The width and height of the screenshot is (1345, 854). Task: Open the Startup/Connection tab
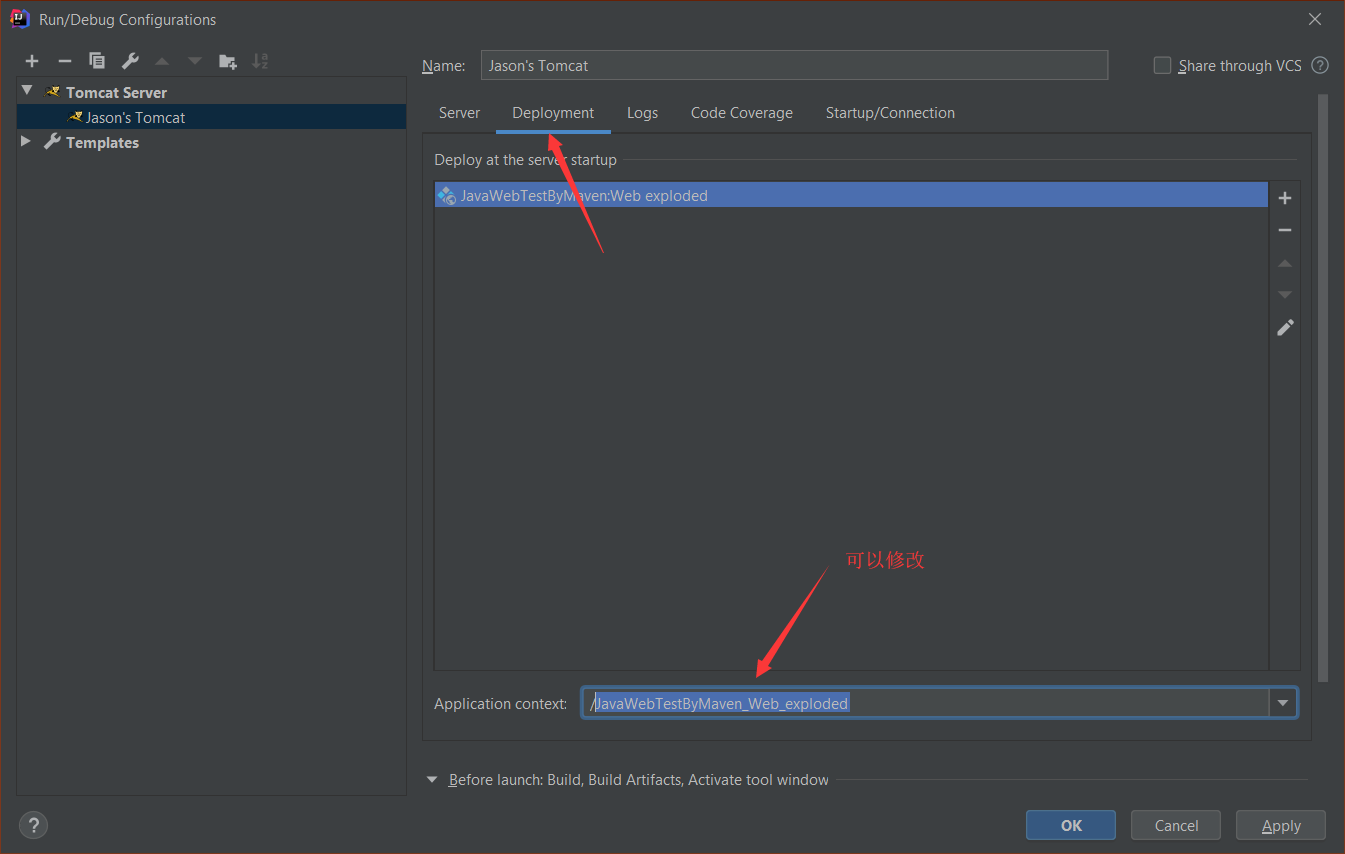[890, 113]
